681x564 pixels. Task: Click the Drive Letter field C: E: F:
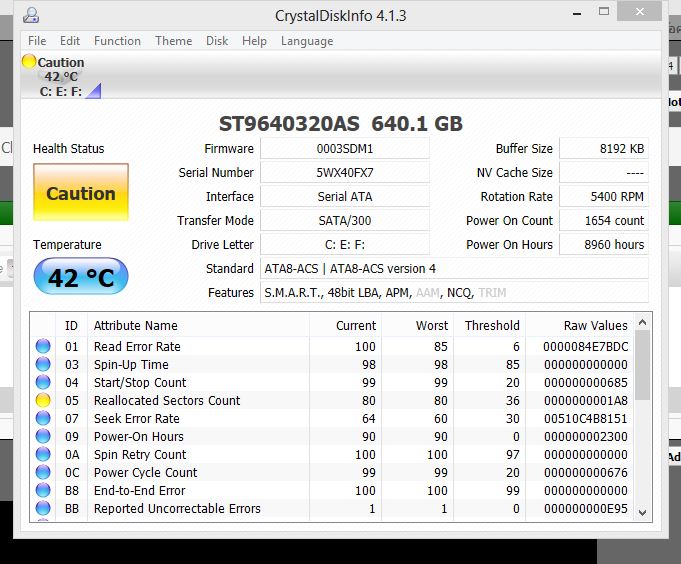(345, 244)
